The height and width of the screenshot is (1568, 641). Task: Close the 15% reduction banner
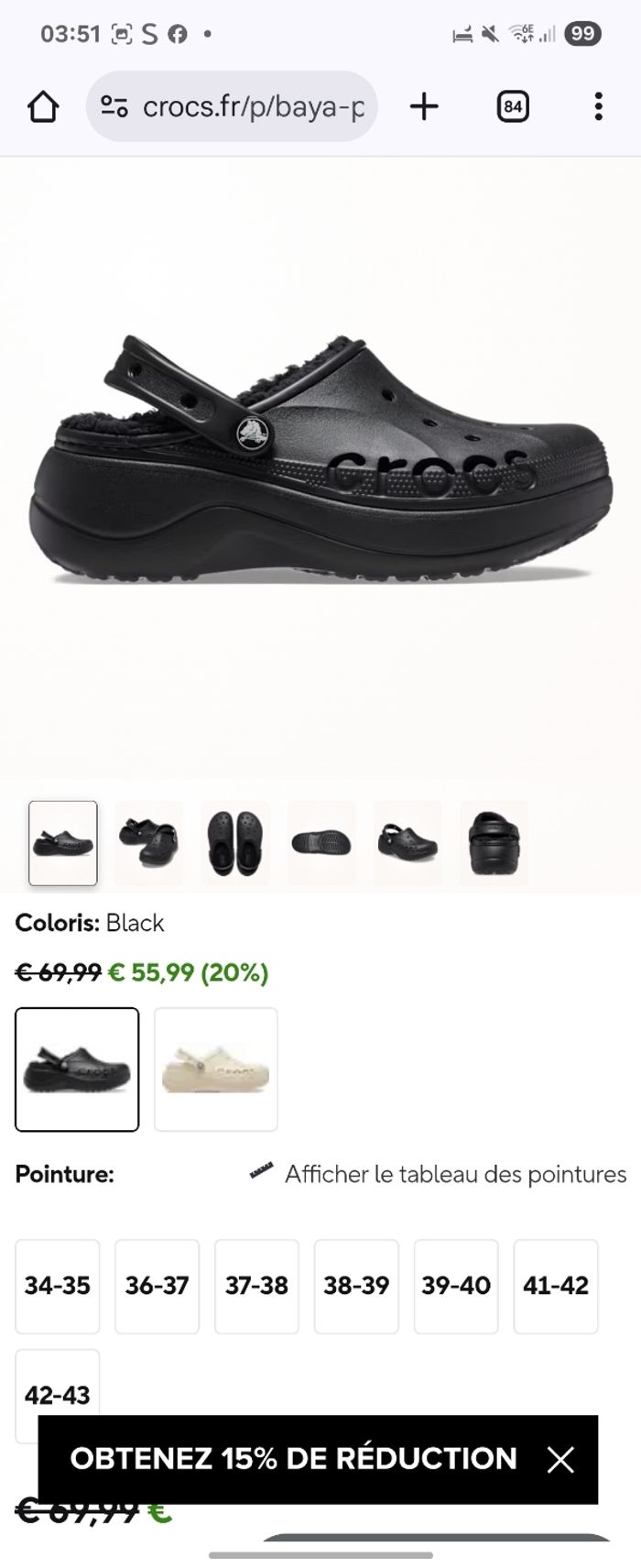560,1459
